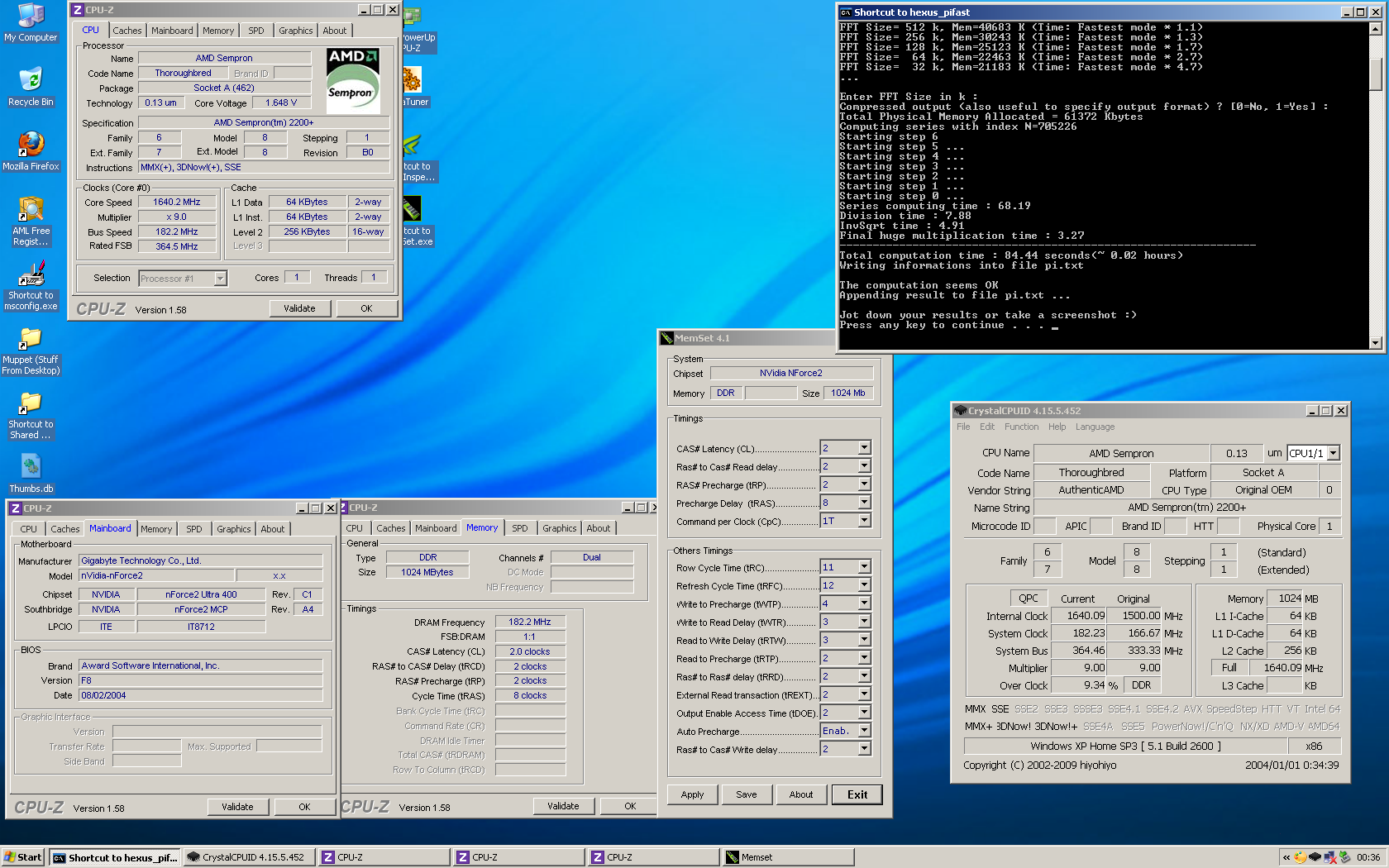Select the Shortcut to msconfig.exe icon

(x=31, y=285)
